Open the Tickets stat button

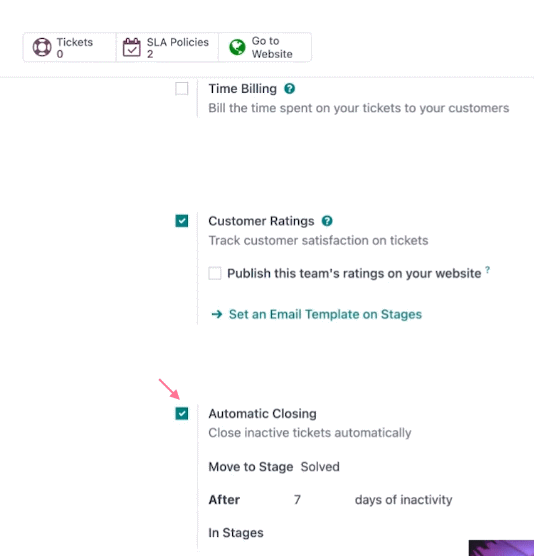coord(69,47)
